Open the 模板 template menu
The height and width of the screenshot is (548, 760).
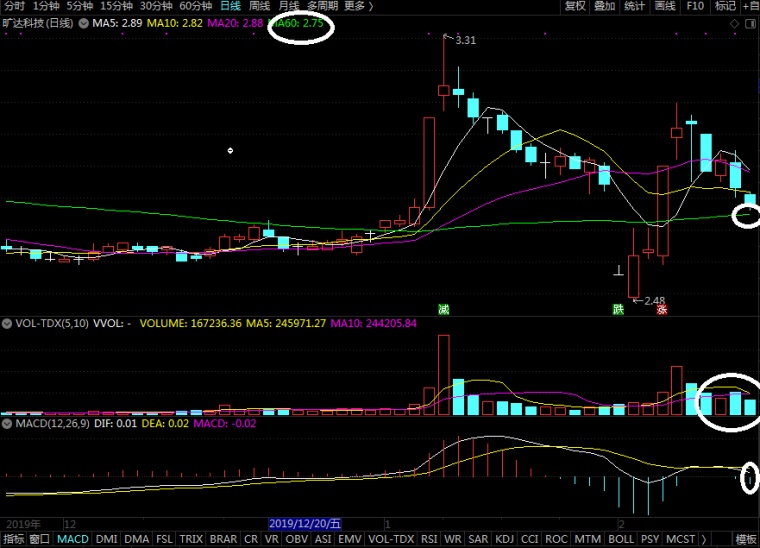click(x=746, y=539)
